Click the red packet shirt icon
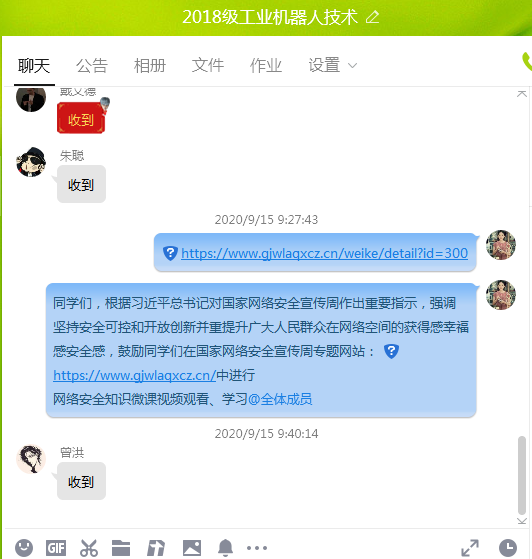Viewport: 532px width, 559px height. (156, 548)
